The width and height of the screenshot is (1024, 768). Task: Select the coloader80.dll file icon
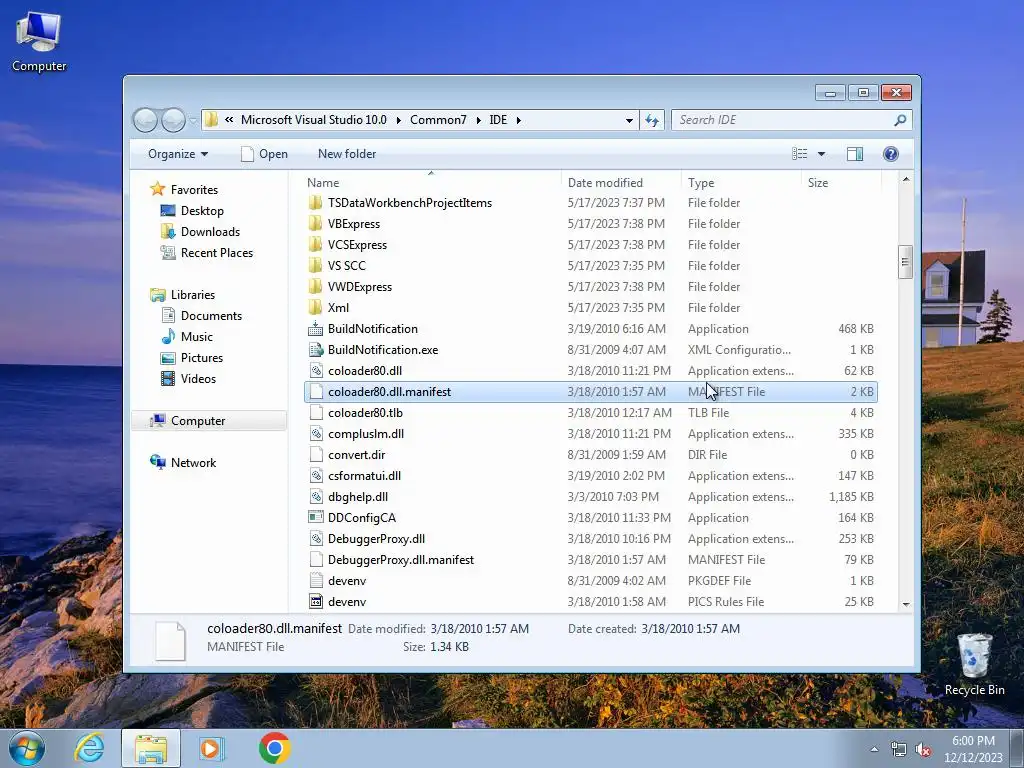tap(315, 371)
